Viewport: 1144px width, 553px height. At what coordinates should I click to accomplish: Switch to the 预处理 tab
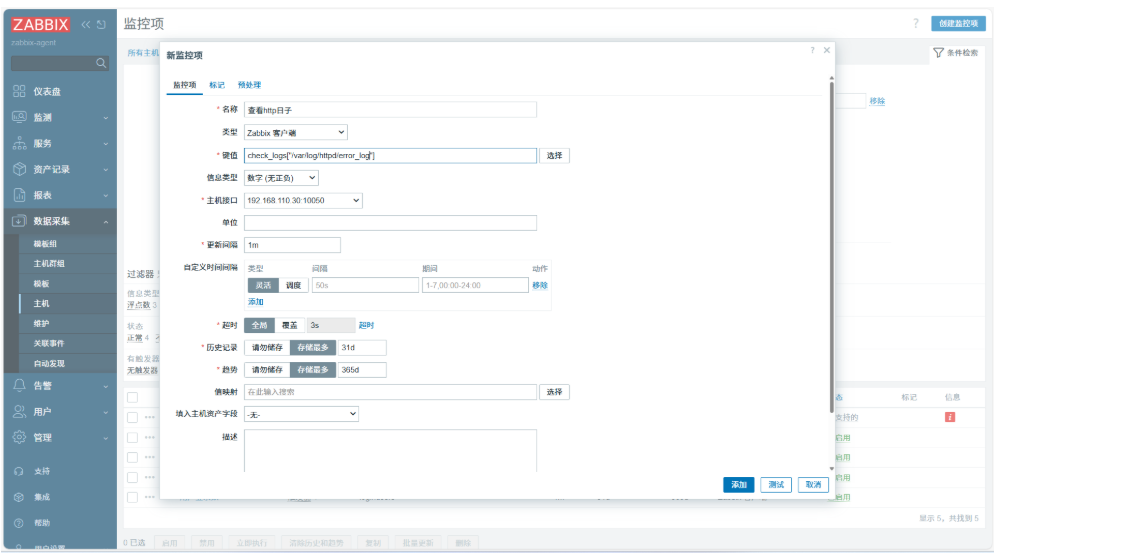(x=250, y=85)
